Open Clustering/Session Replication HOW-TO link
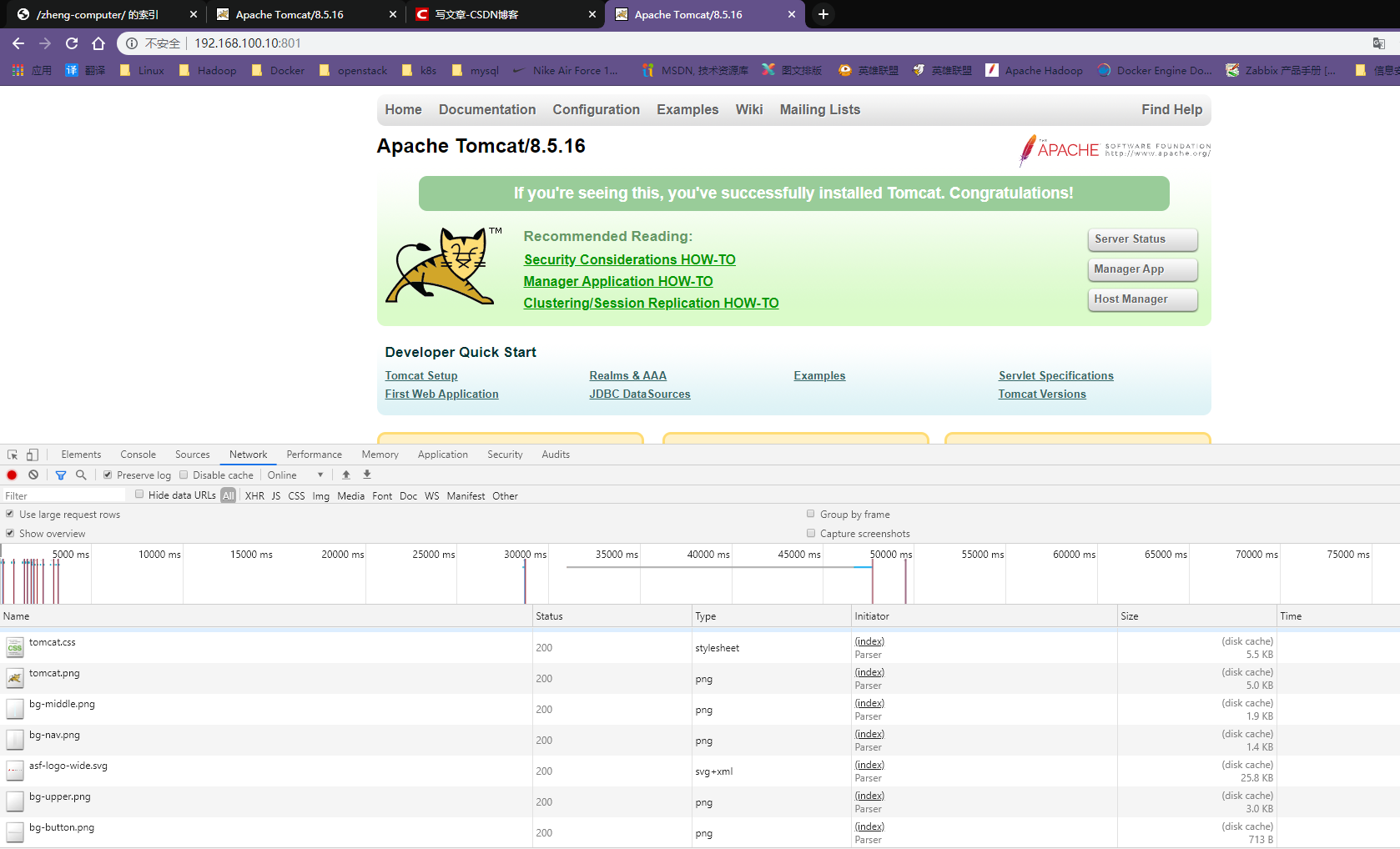Screen dimensions: 1400x849 651,304
